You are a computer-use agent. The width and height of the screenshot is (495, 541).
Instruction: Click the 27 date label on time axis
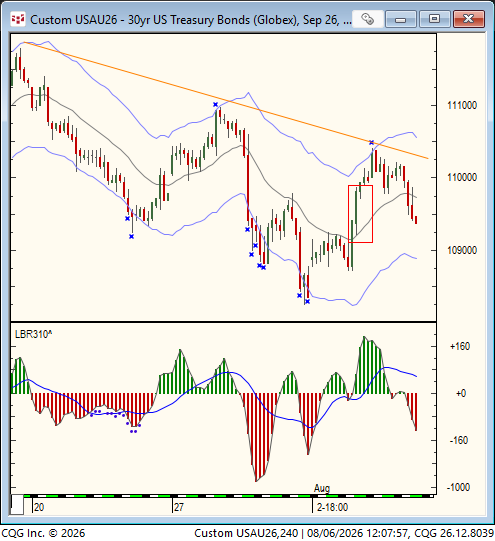click(179, 507)
